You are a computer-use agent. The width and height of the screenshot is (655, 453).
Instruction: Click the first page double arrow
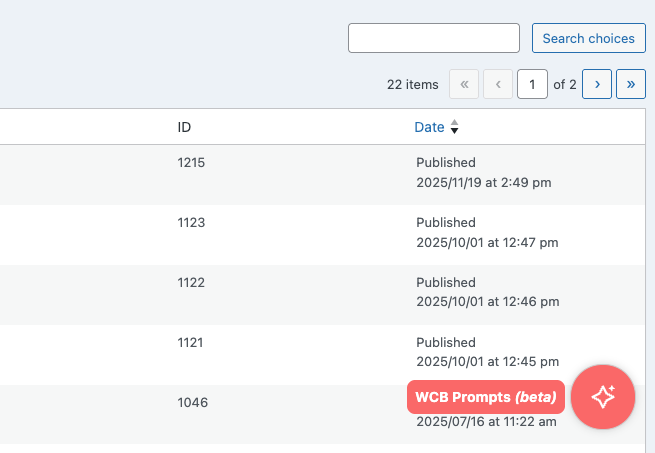[x=464, y=84]
